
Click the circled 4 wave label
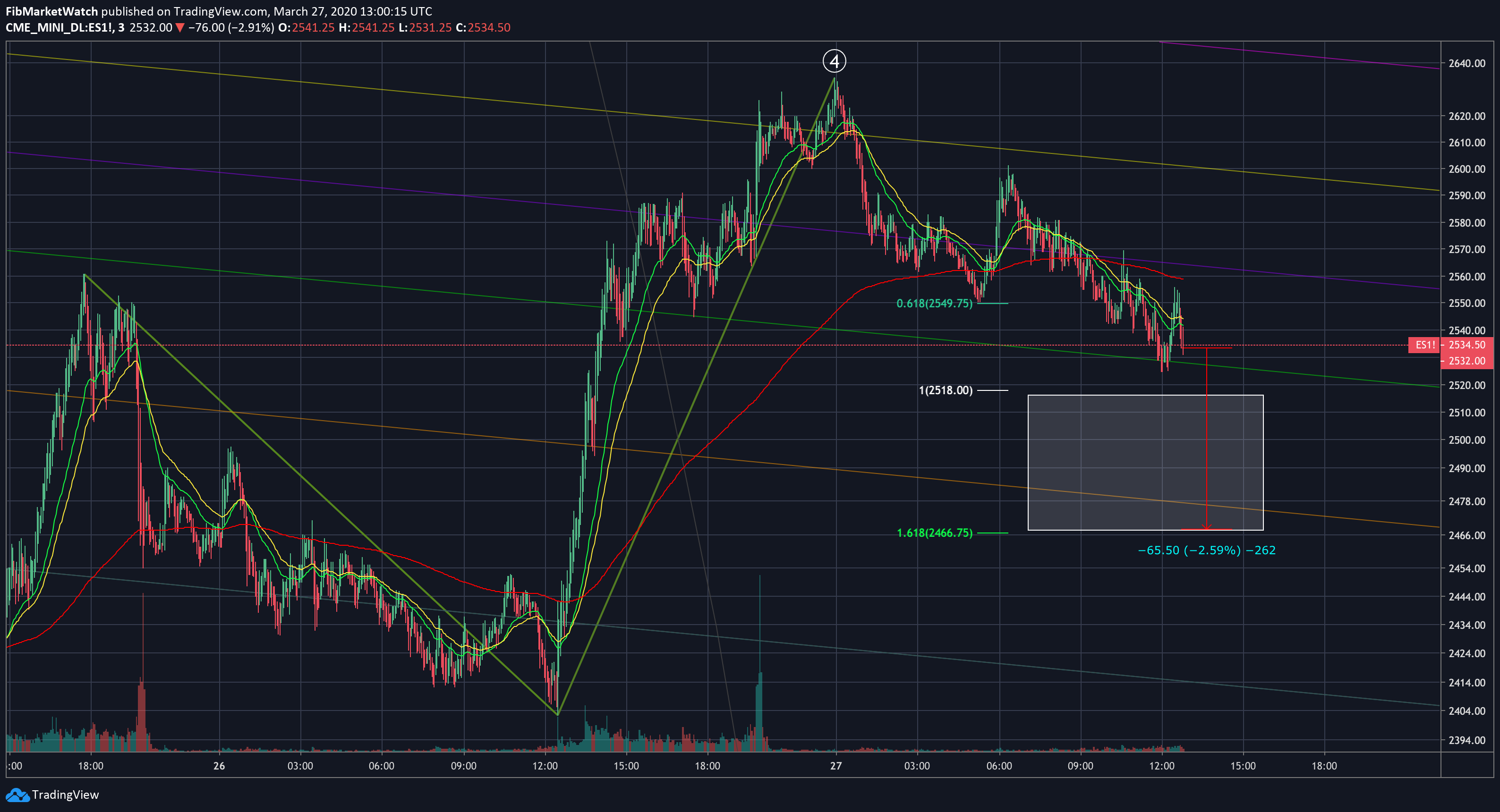(835, 61)
